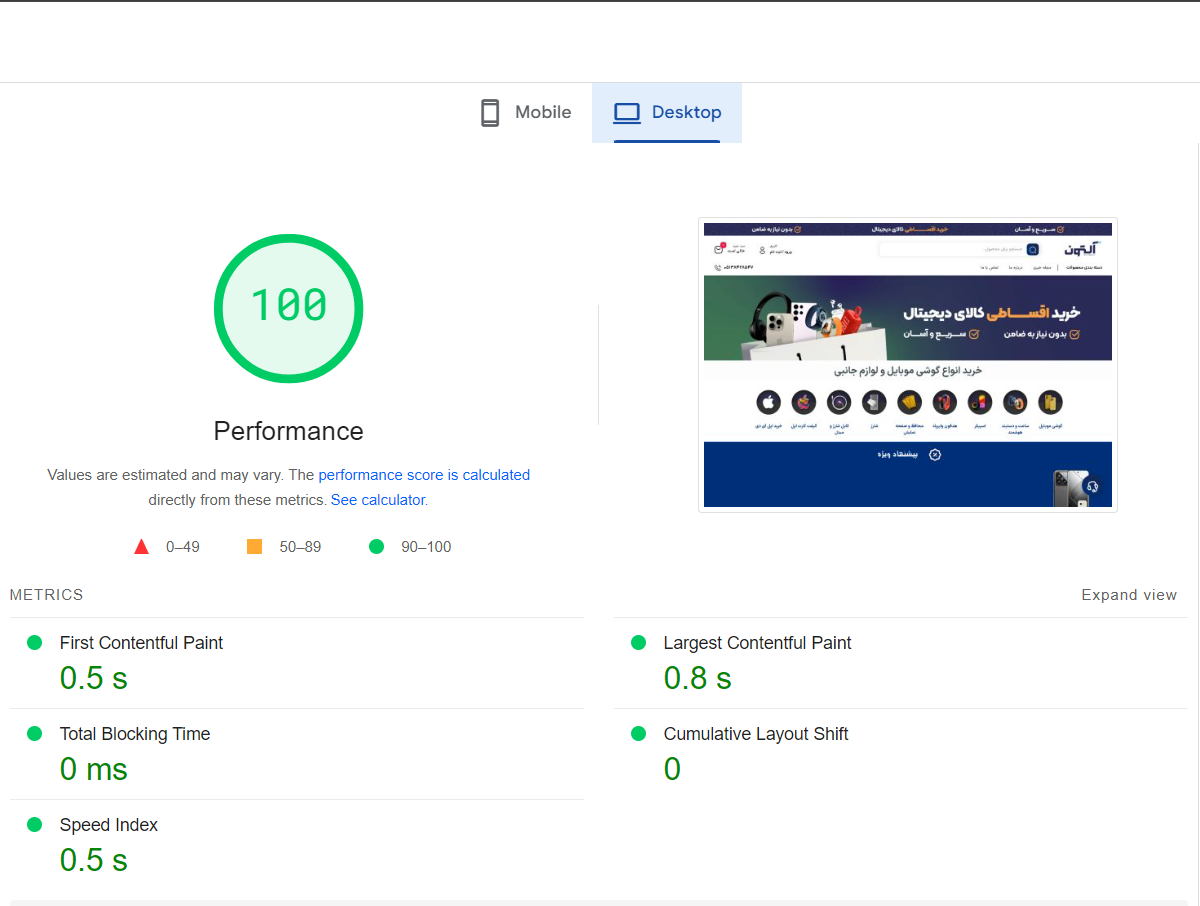Click the green dot beside Largest Contentful Paint
This screenshot has height=906, width=1200.
639,643
